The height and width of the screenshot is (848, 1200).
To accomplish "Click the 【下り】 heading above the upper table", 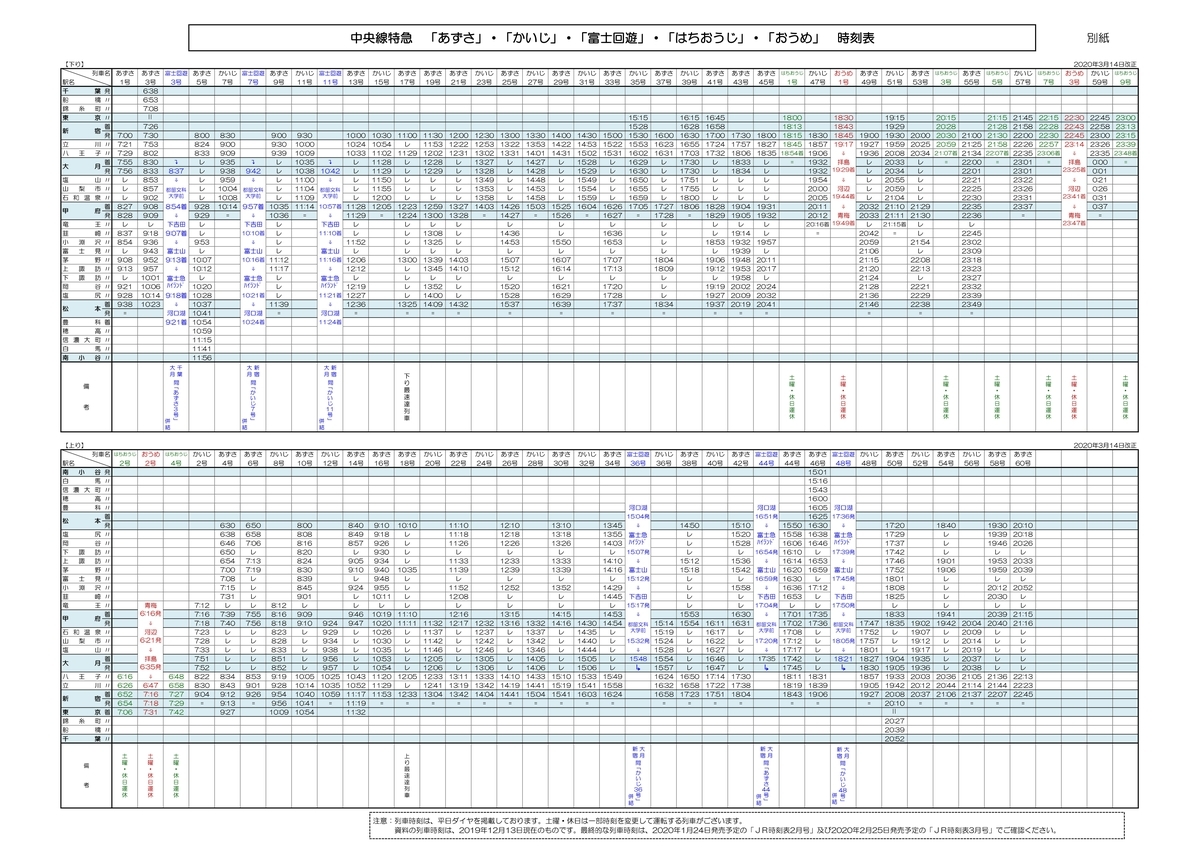I will (x=76, y=63).
